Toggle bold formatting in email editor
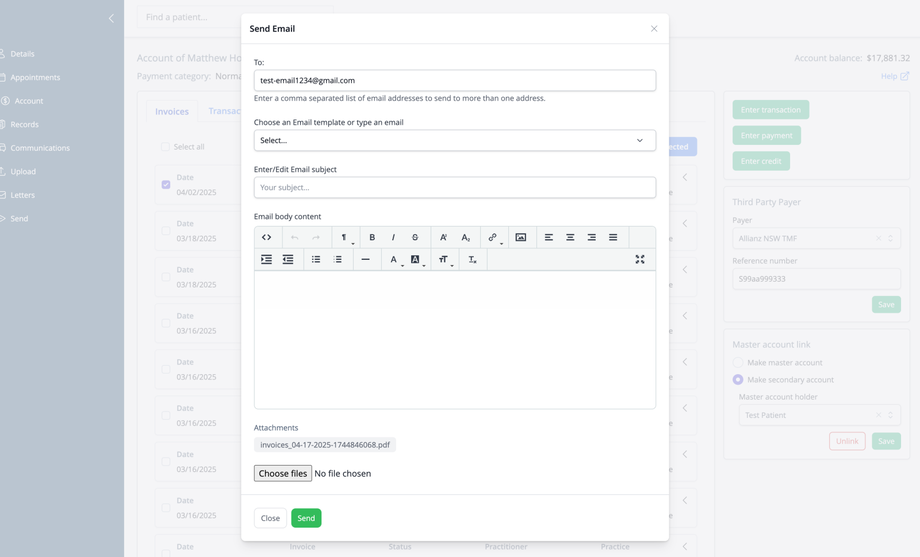Viewport: 920px width, 557px height. pyautogui.click(x=371, y=237)
